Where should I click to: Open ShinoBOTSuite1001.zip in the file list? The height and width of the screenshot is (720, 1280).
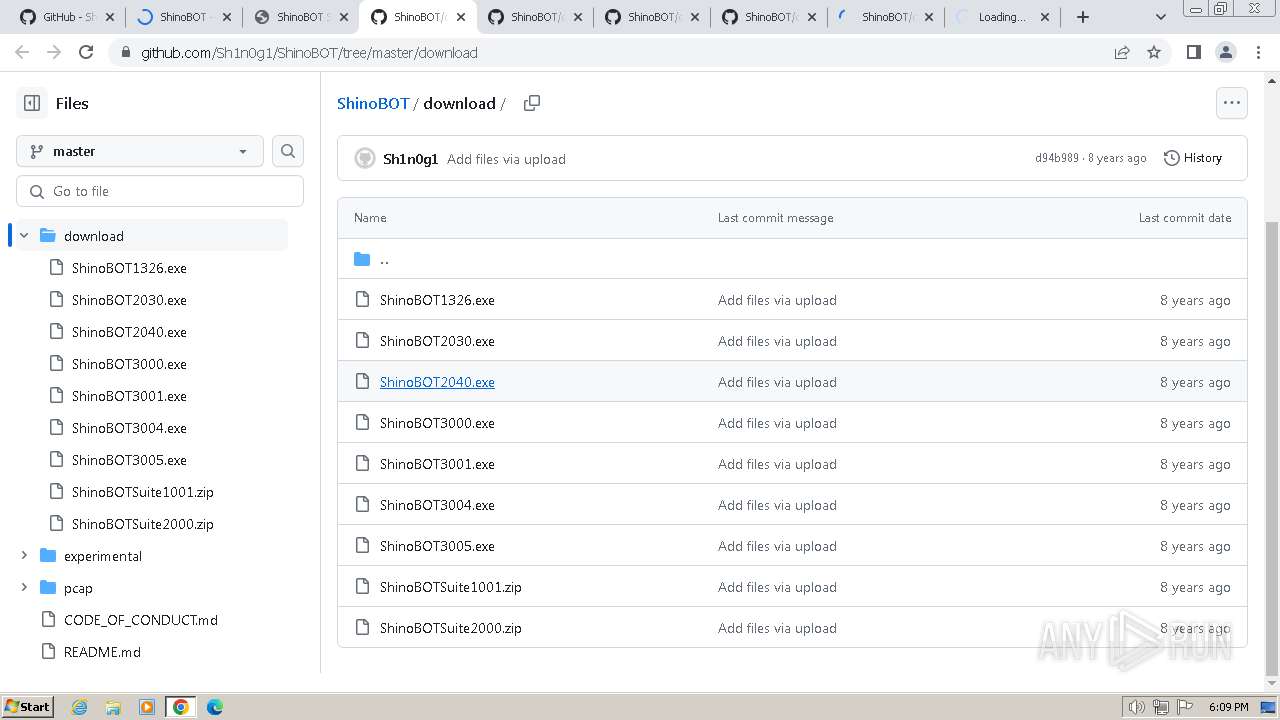coord(451,587)
